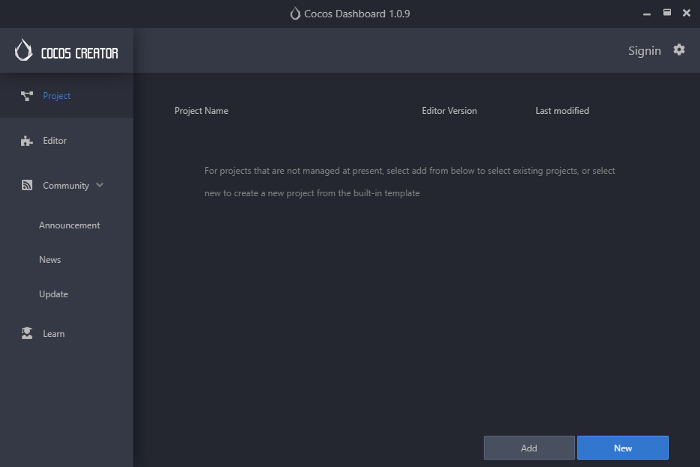Click the empty project list hint text

pos(409,182)
